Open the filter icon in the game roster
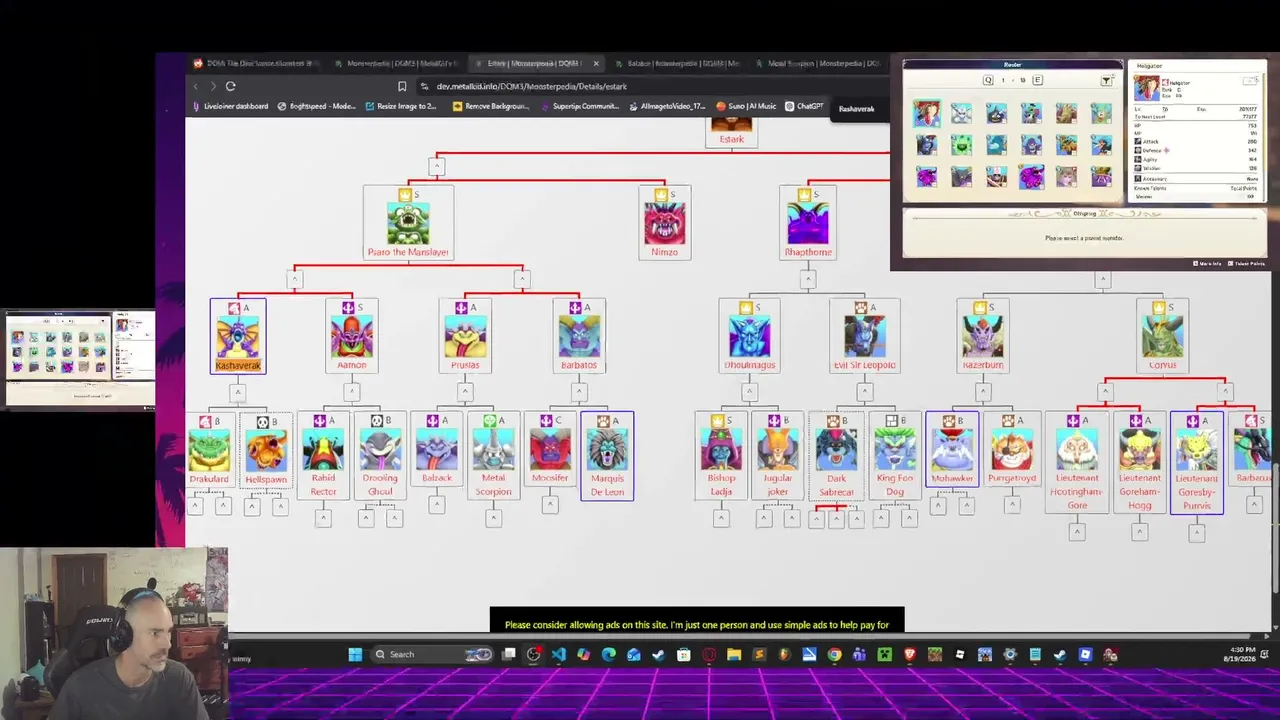 [x=1107, y=80]
